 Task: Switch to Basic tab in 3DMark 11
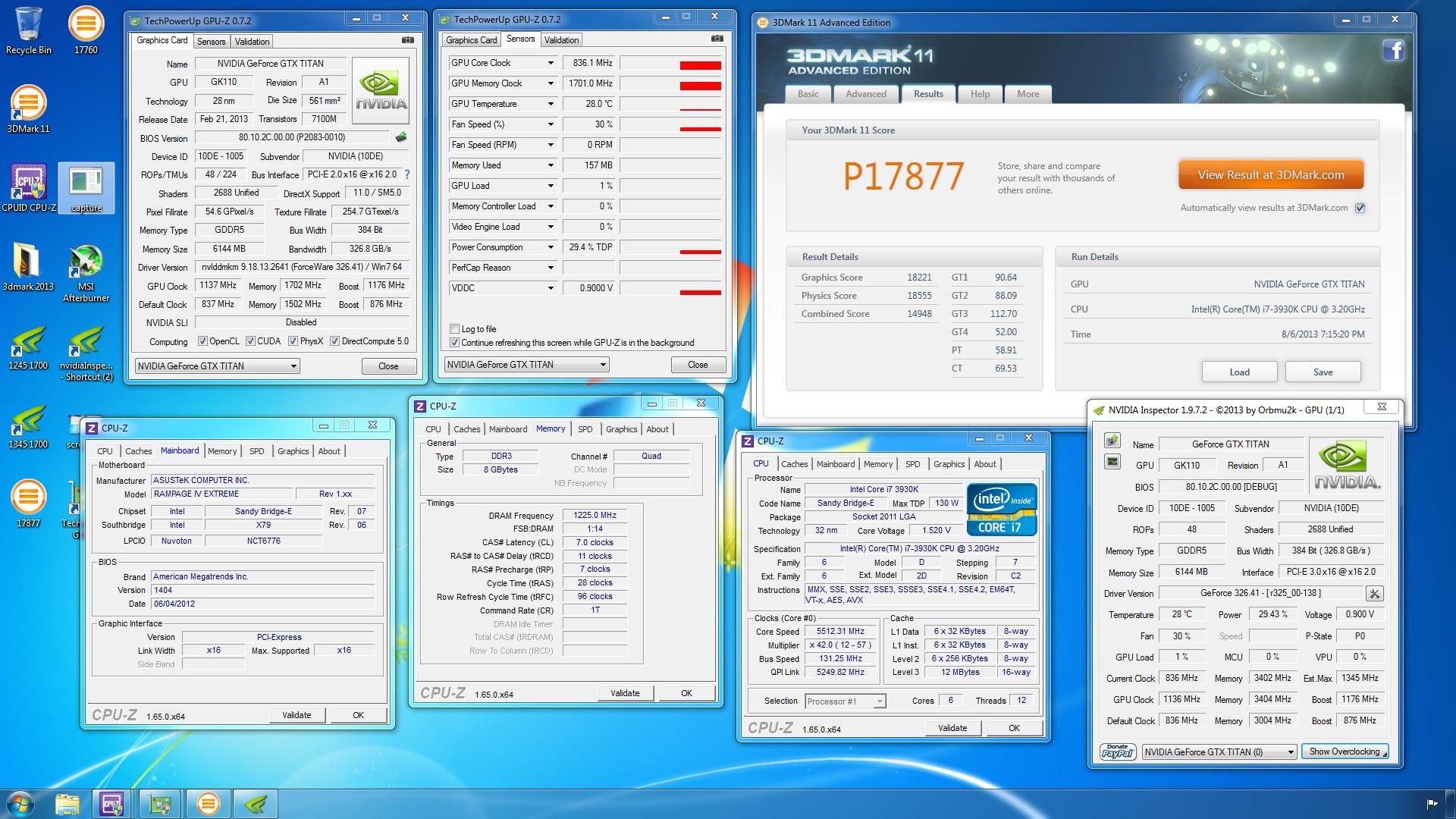(808, 94)
